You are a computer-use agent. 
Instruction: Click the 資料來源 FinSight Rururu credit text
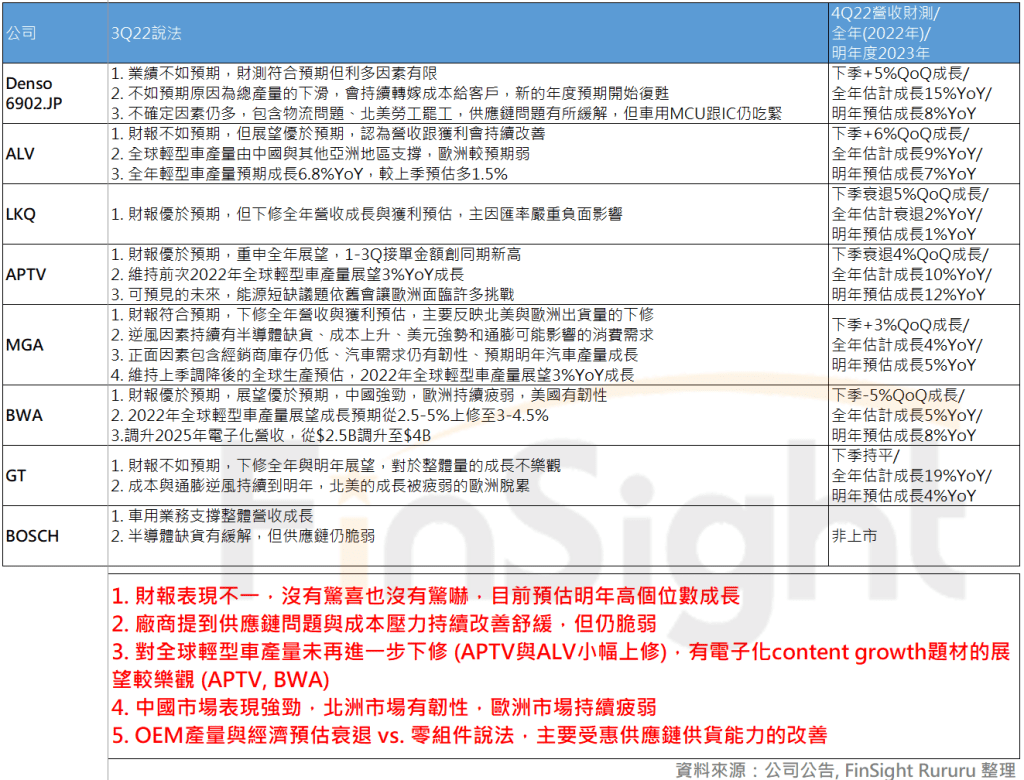pyautogui.click(x=846, y=769)
